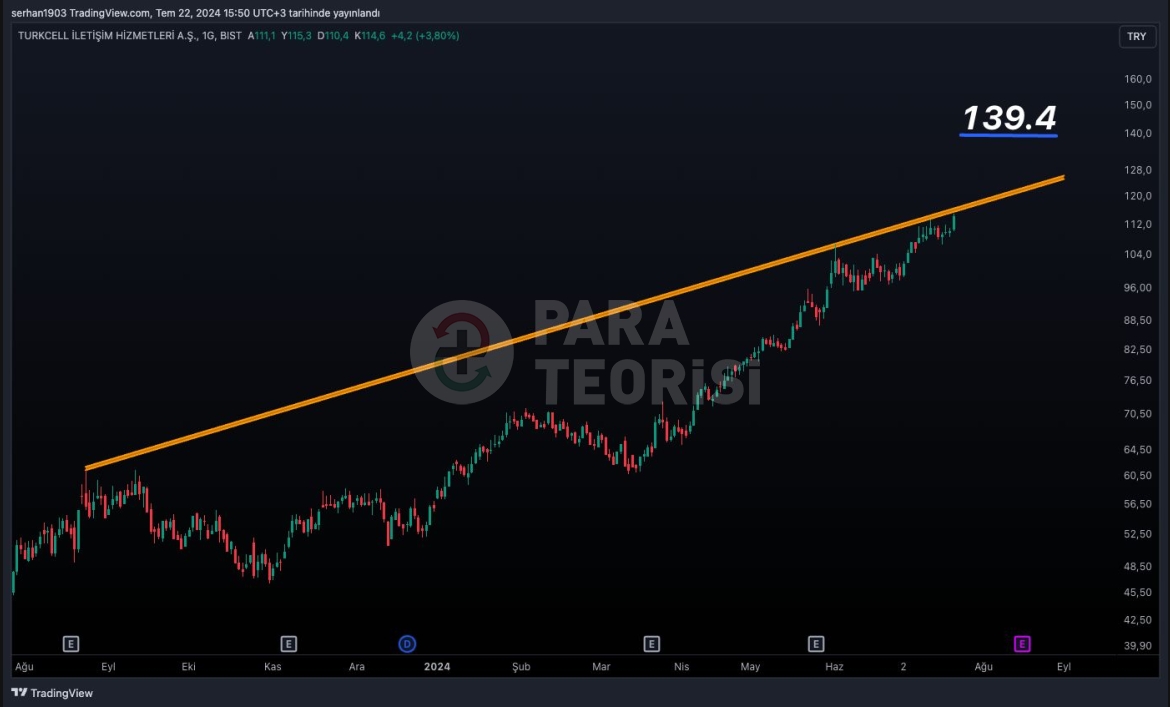This screenshot has height=707, width=1170.
Task: Click the 82,50 price scale label
Action: click(1138, 350)
